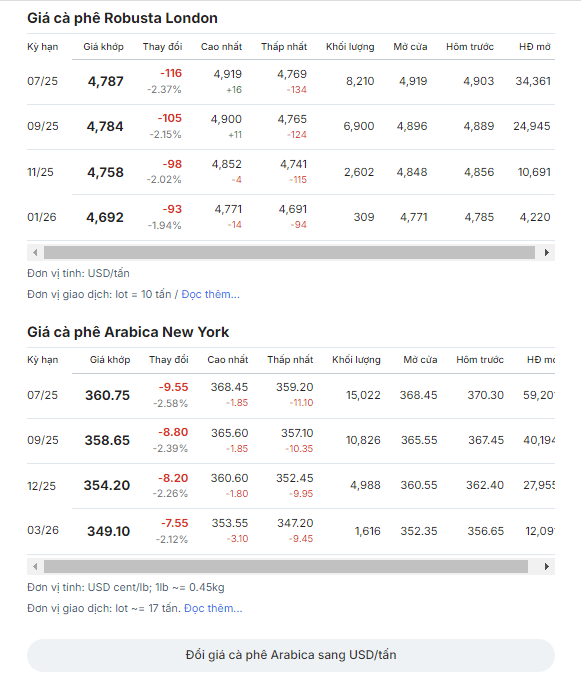Click the Robusta table right scroll arrow
Viewport: 581px width, 682px height.
point(547,253)
